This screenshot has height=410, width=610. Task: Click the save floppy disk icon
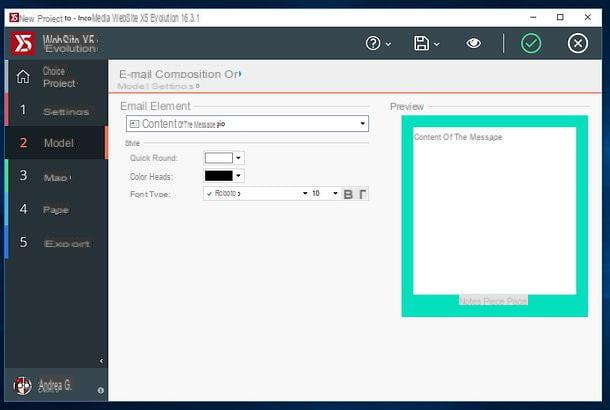pyautogui.click(x=421, y=43)
